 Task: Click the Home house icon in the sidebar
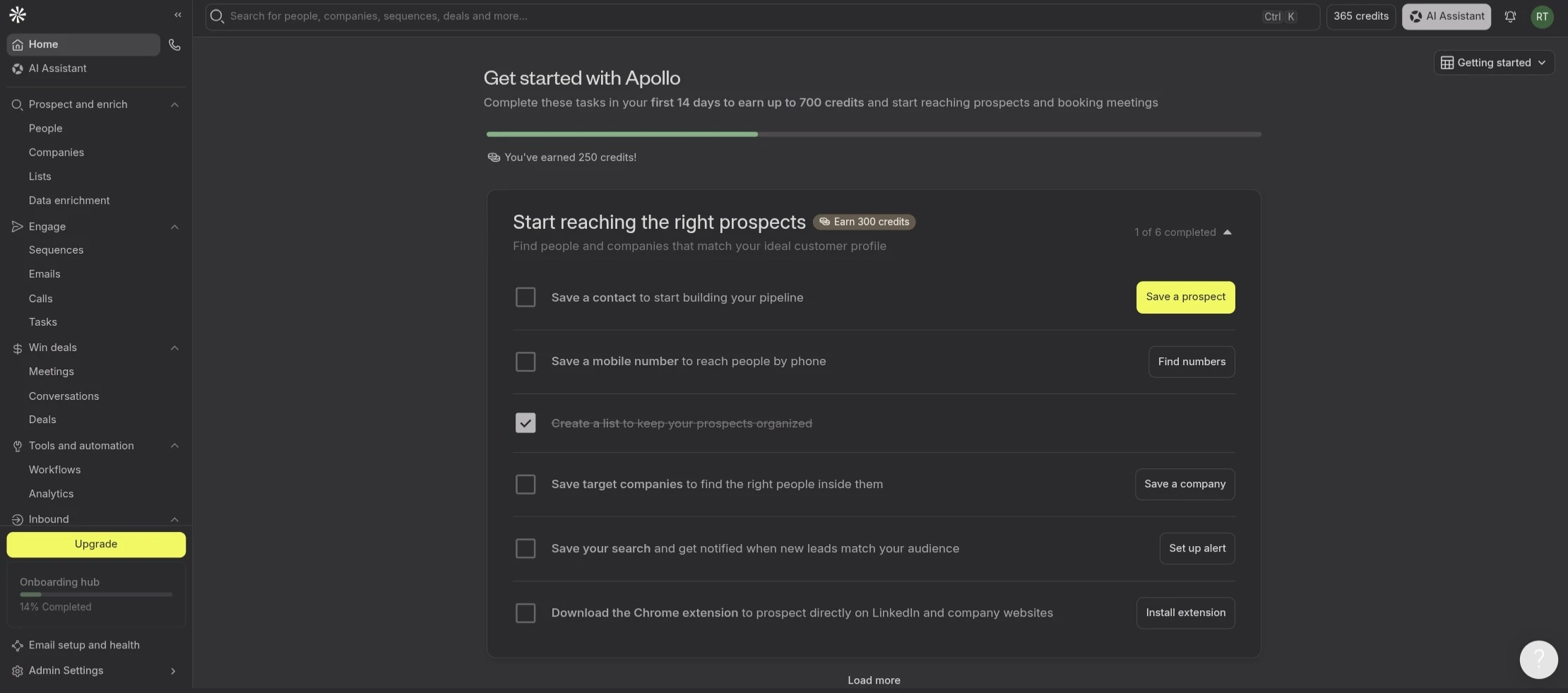pyautogui.click(x=18, y=45)
